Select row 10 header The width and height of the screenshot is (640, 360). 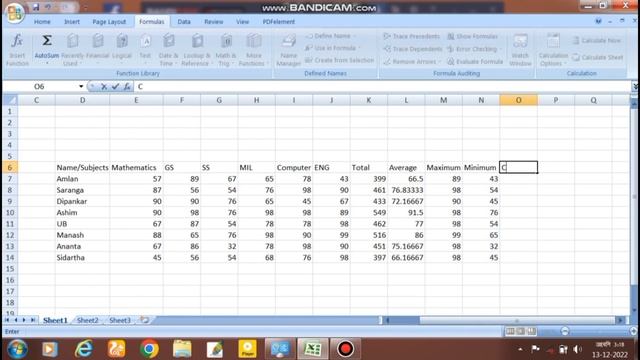click(10, 213)
